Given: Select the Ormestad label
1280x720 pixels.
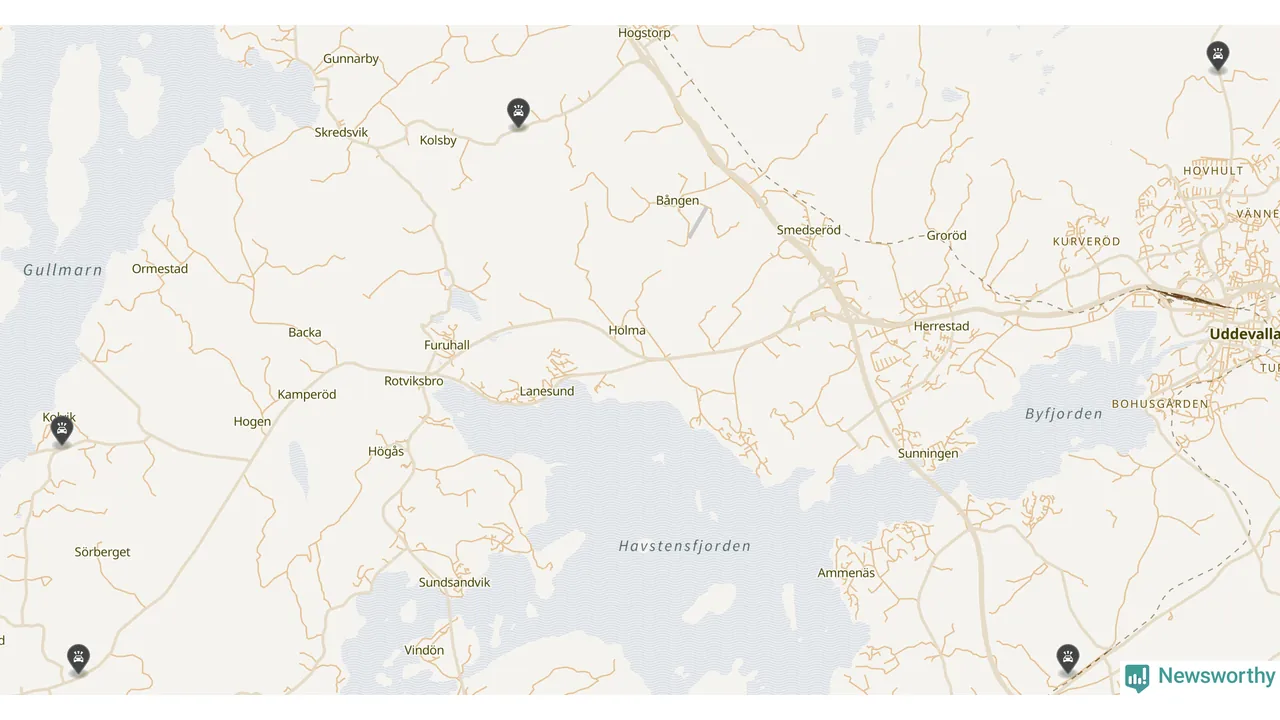Looking at the screenshot, I should click(160, 268).
